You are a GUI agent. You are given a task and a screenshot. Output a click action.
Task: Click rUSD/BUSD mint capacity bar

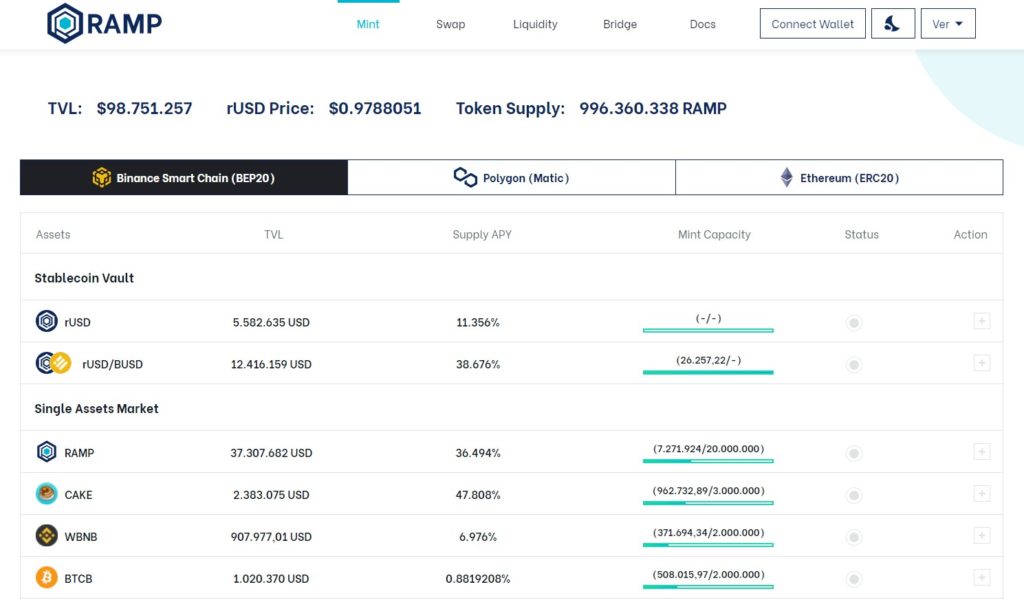coord(708,372)
